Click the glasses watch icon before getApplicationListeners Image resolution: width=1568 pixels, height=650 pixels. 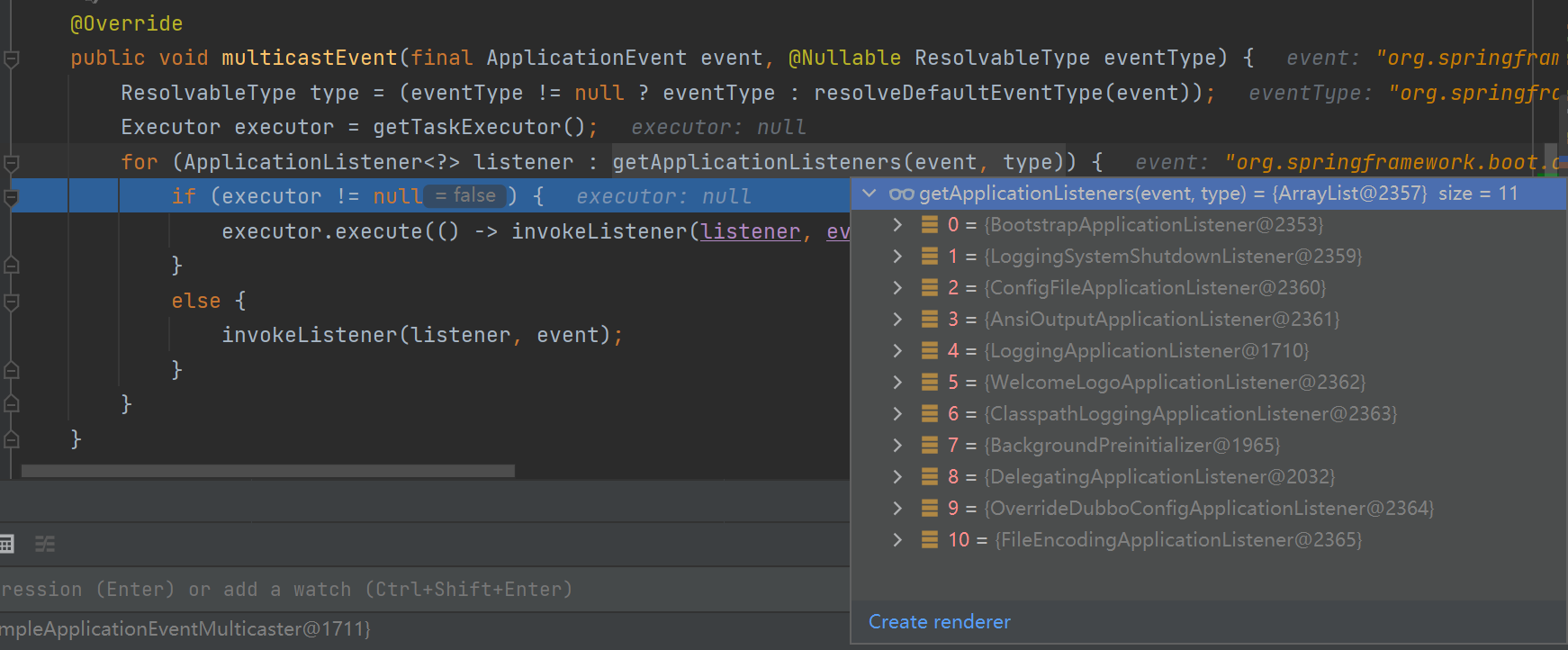(901, 194)
